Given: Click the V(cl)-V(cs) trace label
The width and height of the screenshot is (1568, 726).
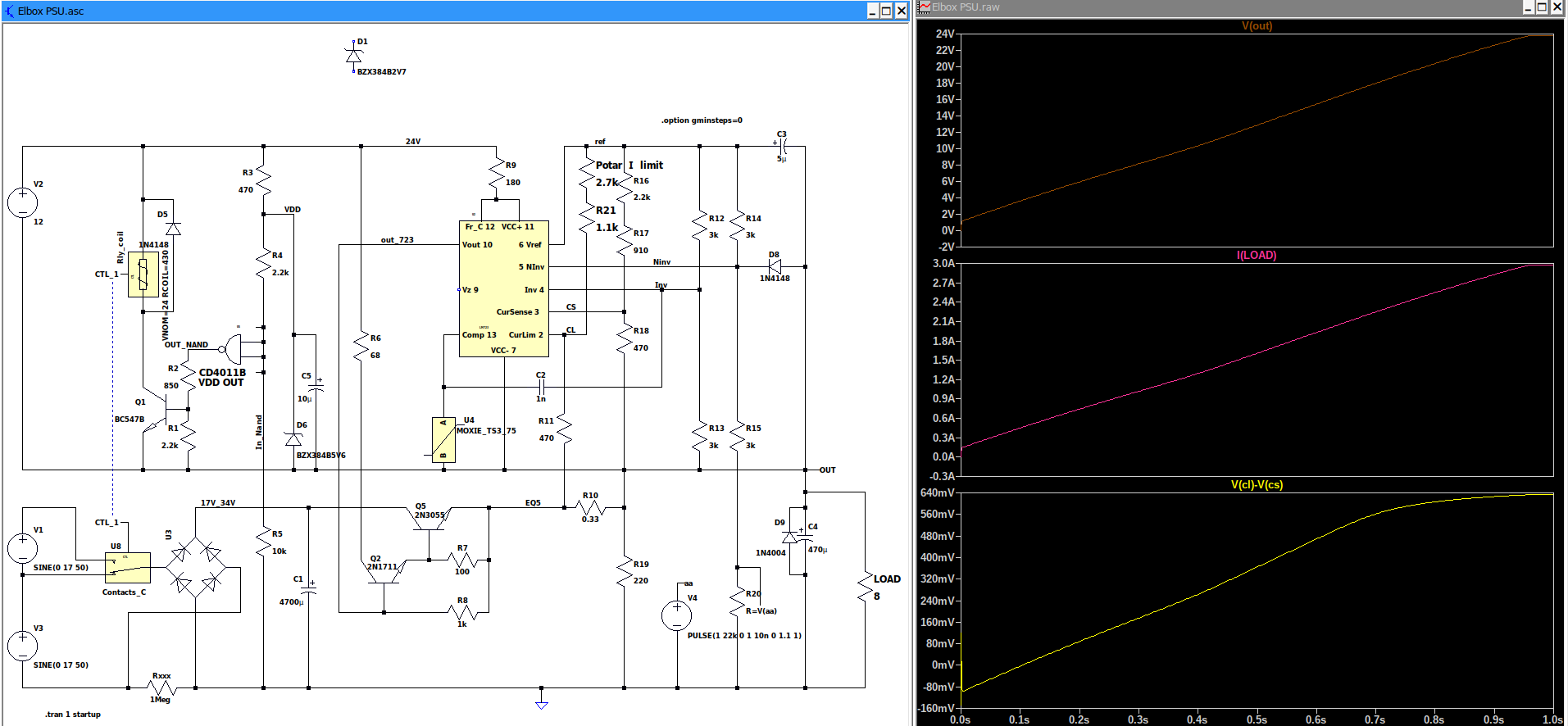Looking at the screenshot, I should click(1257, 485).
